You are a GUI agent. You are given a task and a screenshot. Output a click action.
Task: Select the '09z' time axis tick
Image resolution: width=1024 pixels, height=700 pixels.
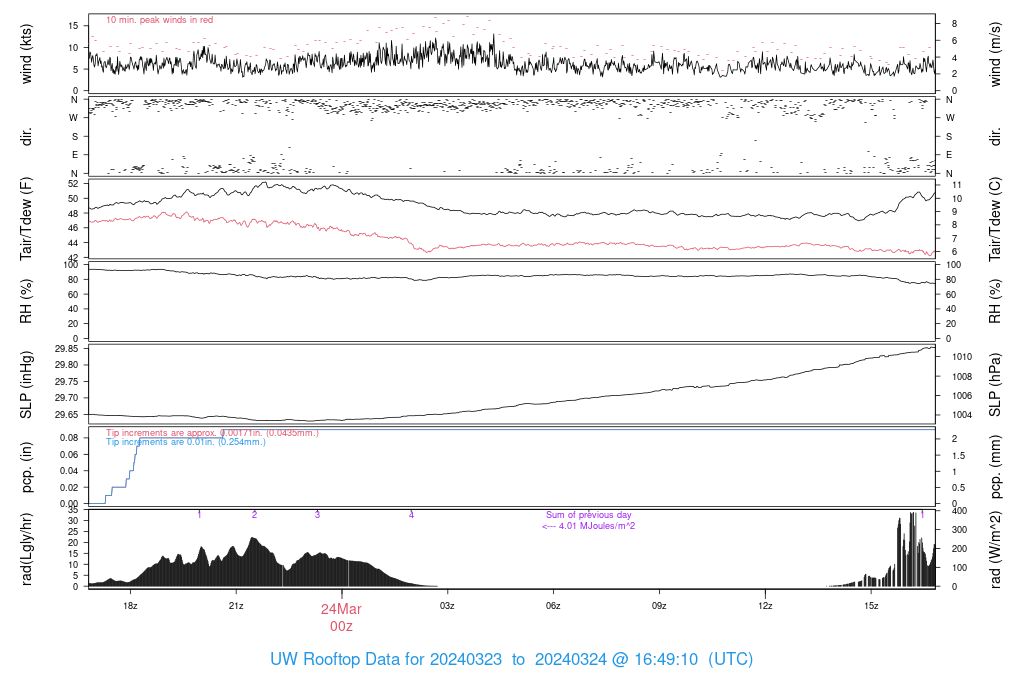click(x=659, y=605)
